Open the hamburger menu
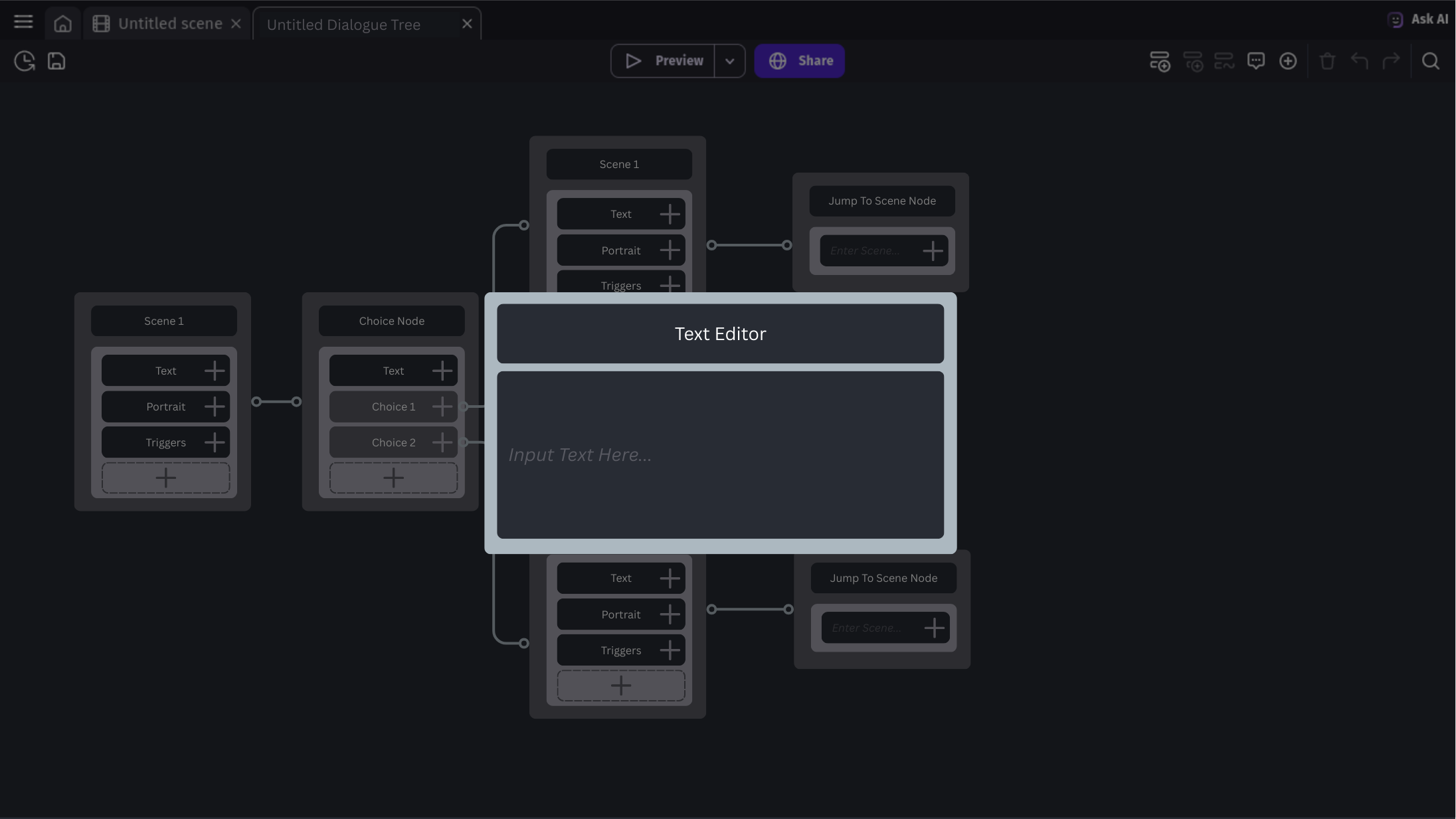Image resolution: width=1456 pixels, height=819 pixels. 22,21
